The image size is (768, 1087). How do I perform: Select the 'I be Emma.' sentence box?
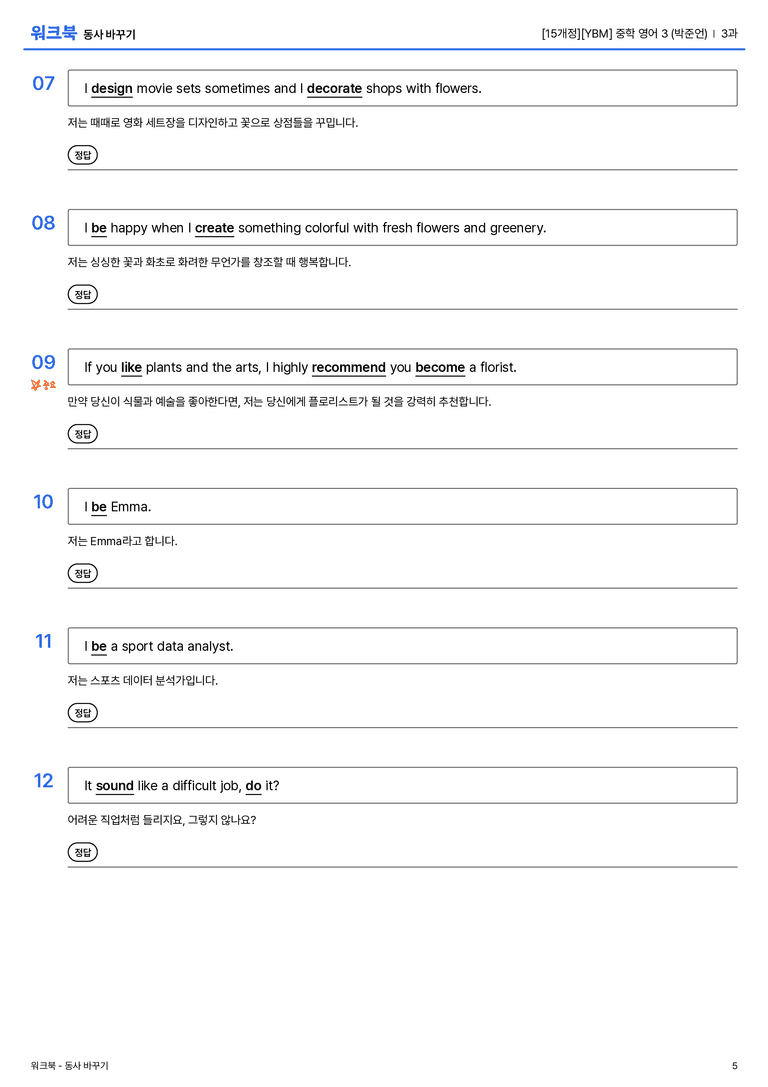pyautogui.click(x=403, y=506)
